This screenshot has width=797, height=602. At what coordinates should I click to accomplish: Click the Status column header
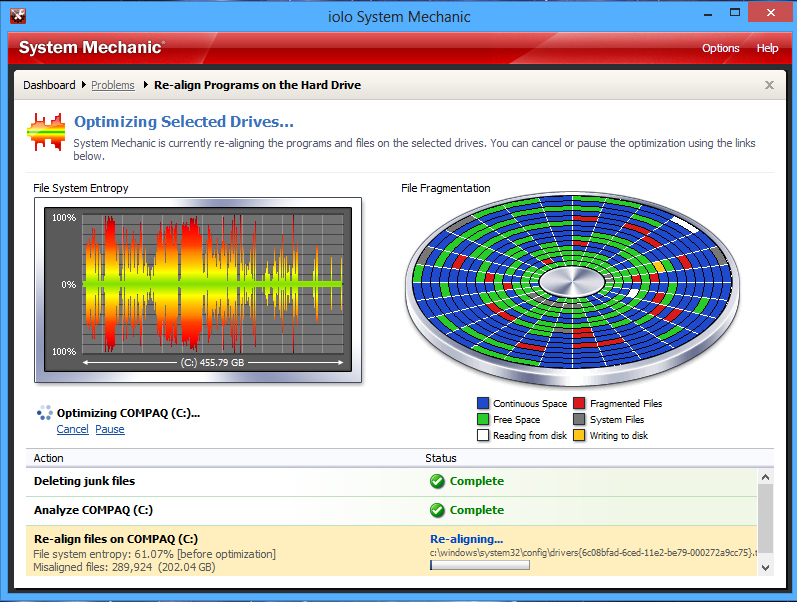(x=441, y=458)
